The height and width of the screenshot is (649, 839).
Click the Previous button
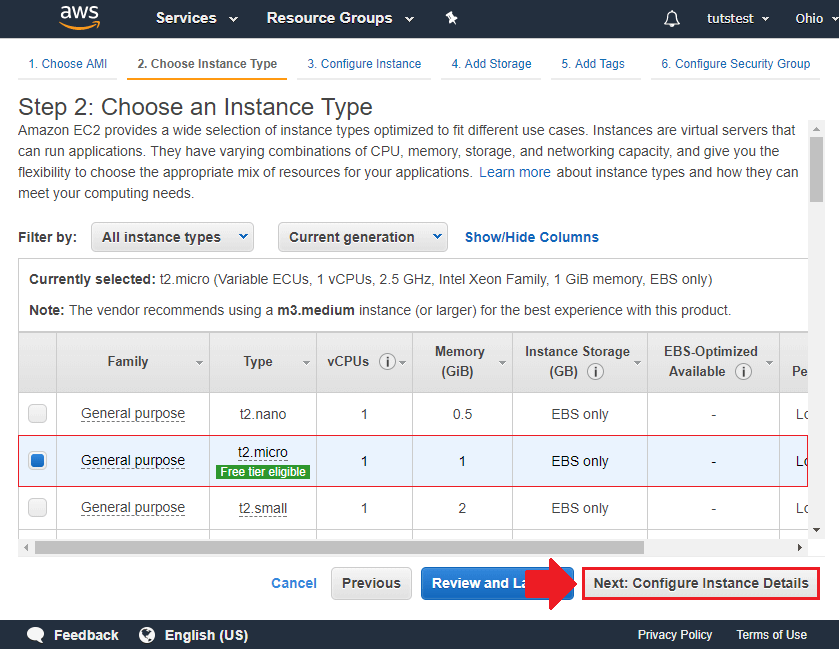click(x=371, y=583)
